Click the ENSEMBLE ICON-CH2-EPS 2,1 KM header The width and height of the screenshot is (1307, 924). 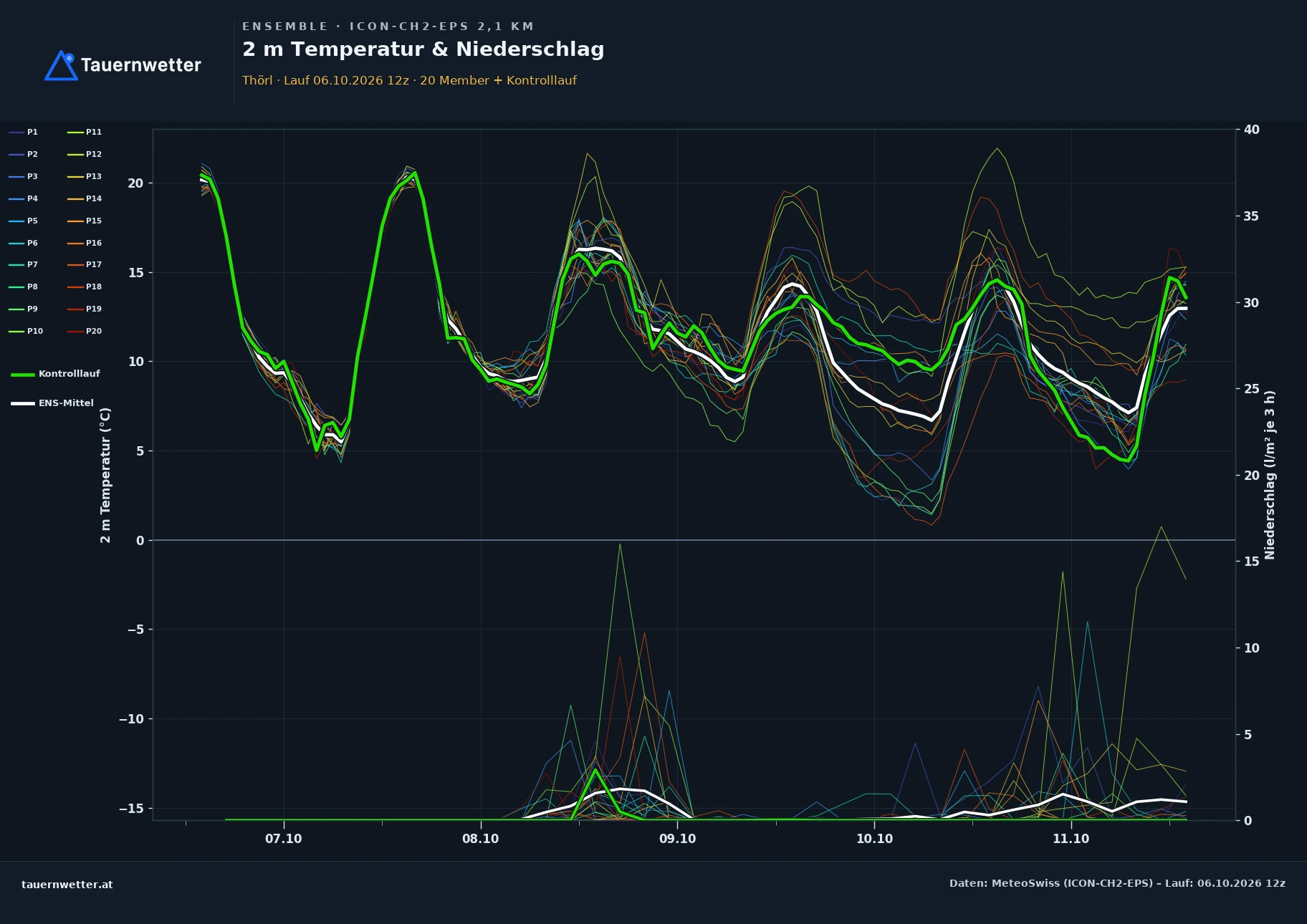point(388,27)
